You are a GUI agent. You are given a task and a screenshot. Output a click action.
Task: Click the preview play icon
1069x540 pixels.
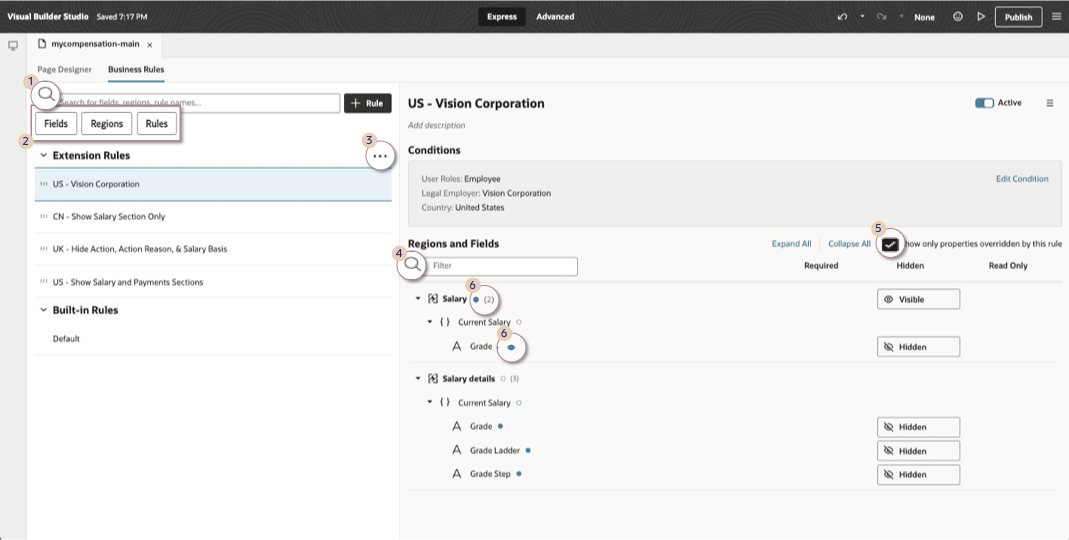(x=981, y=17)
